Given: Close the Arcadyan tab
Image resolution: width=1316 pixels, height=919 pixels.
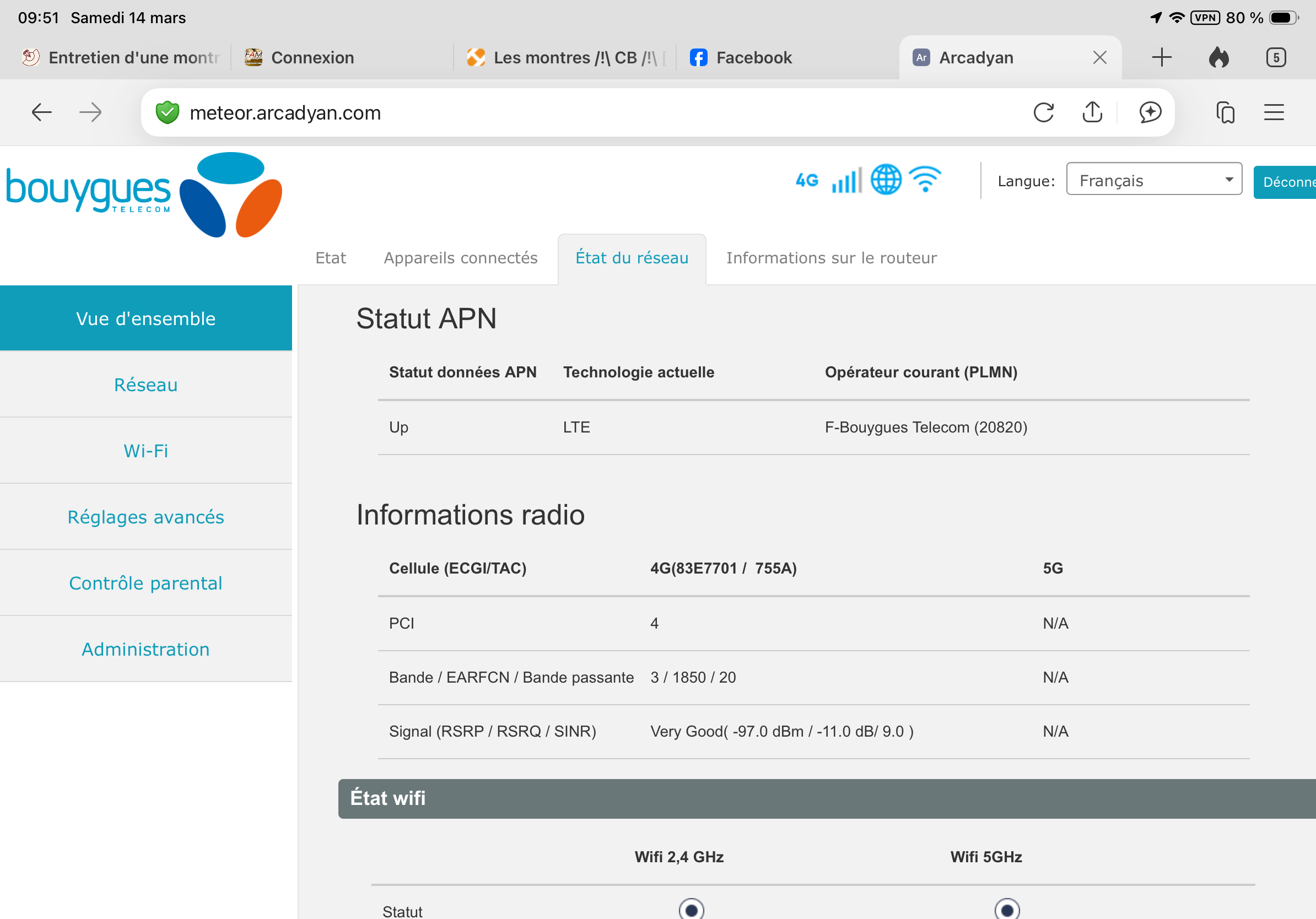Looking at the screenshot, I should (x=1099, y=57).
